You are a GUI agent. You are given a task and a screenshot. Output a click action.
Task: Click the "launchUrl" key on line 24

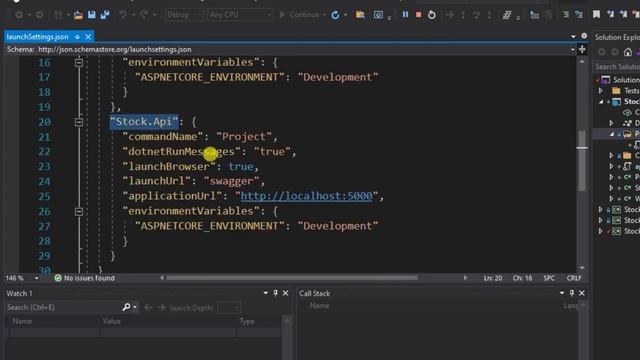[x=157, y=181]
